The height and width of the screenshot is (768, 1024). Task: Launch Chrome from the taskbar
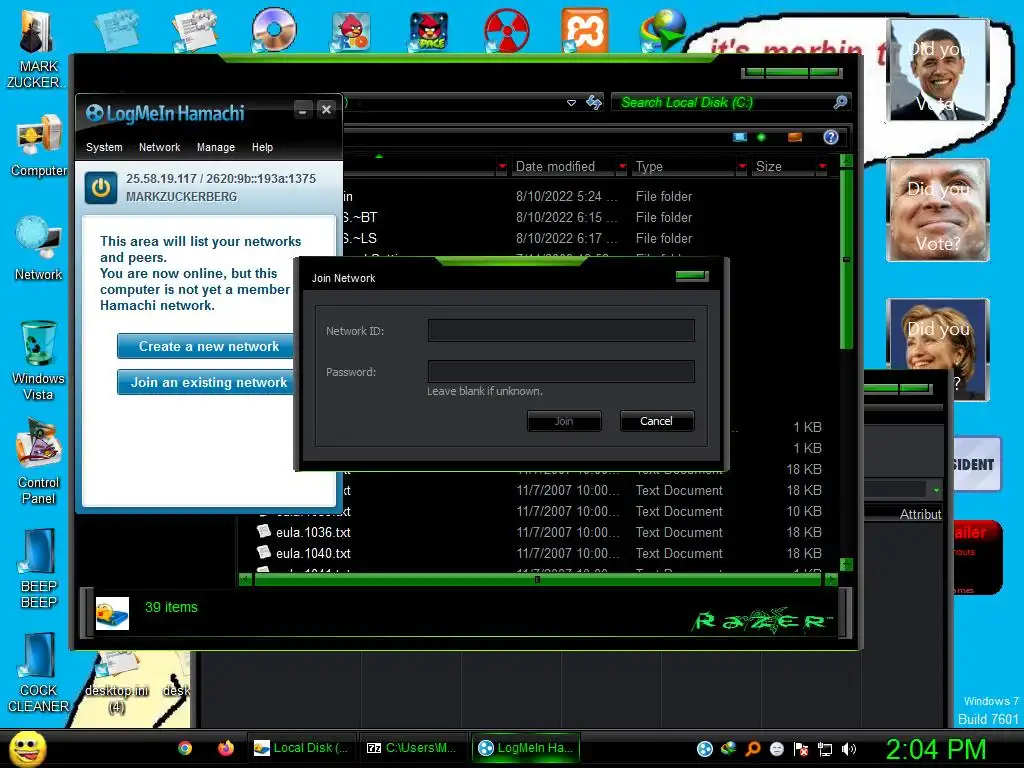(x=185, y=748)
